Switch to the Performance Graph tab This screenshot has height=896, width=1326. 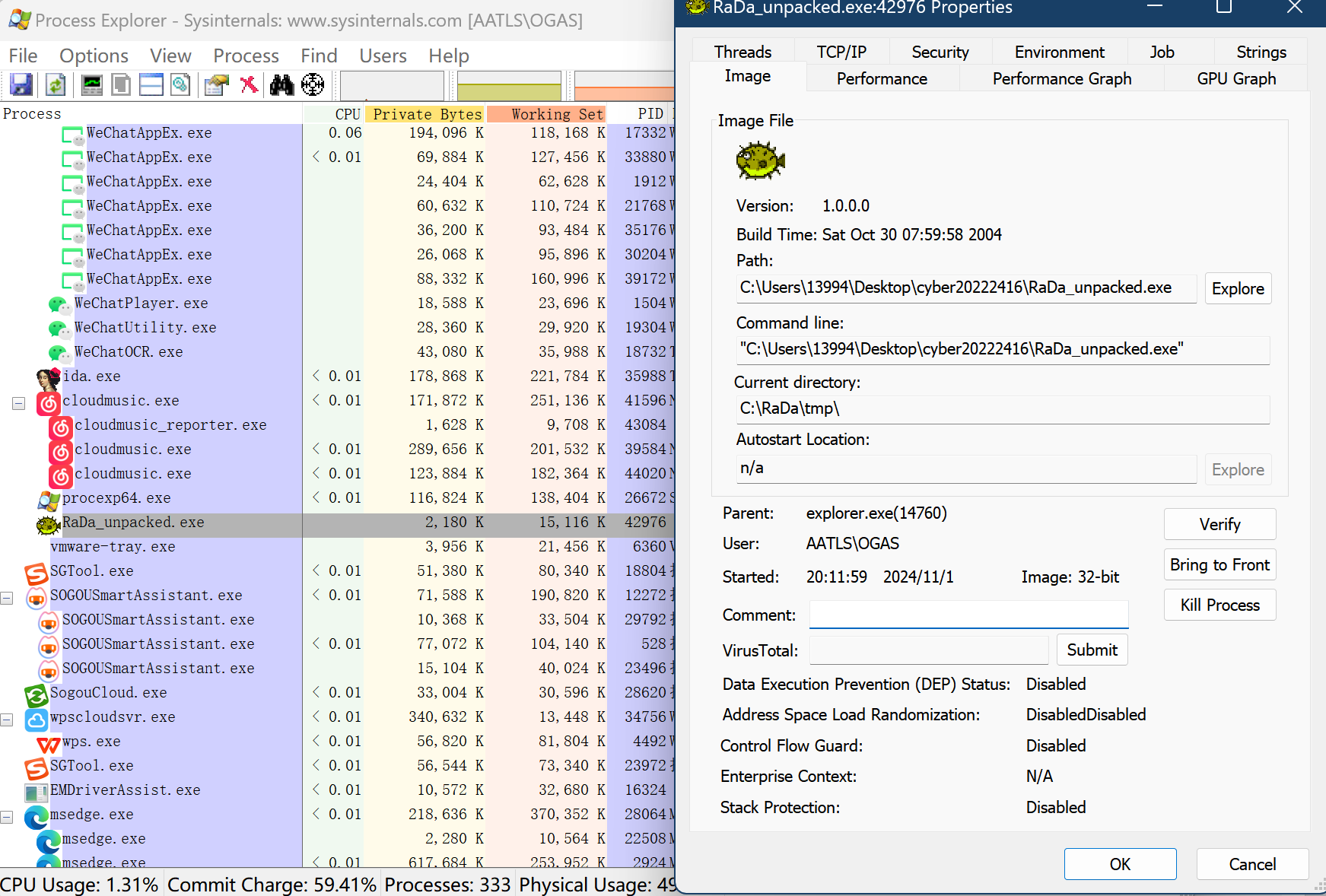[x=1062, y=78]
